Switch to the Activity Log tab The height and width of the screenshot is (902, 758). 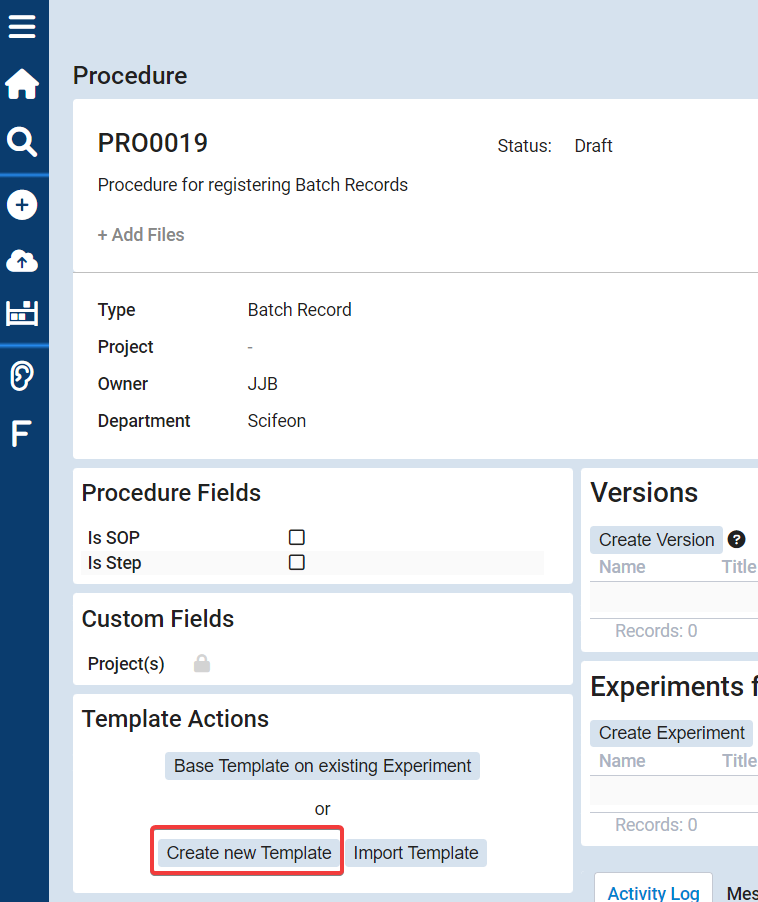point(653,892)
